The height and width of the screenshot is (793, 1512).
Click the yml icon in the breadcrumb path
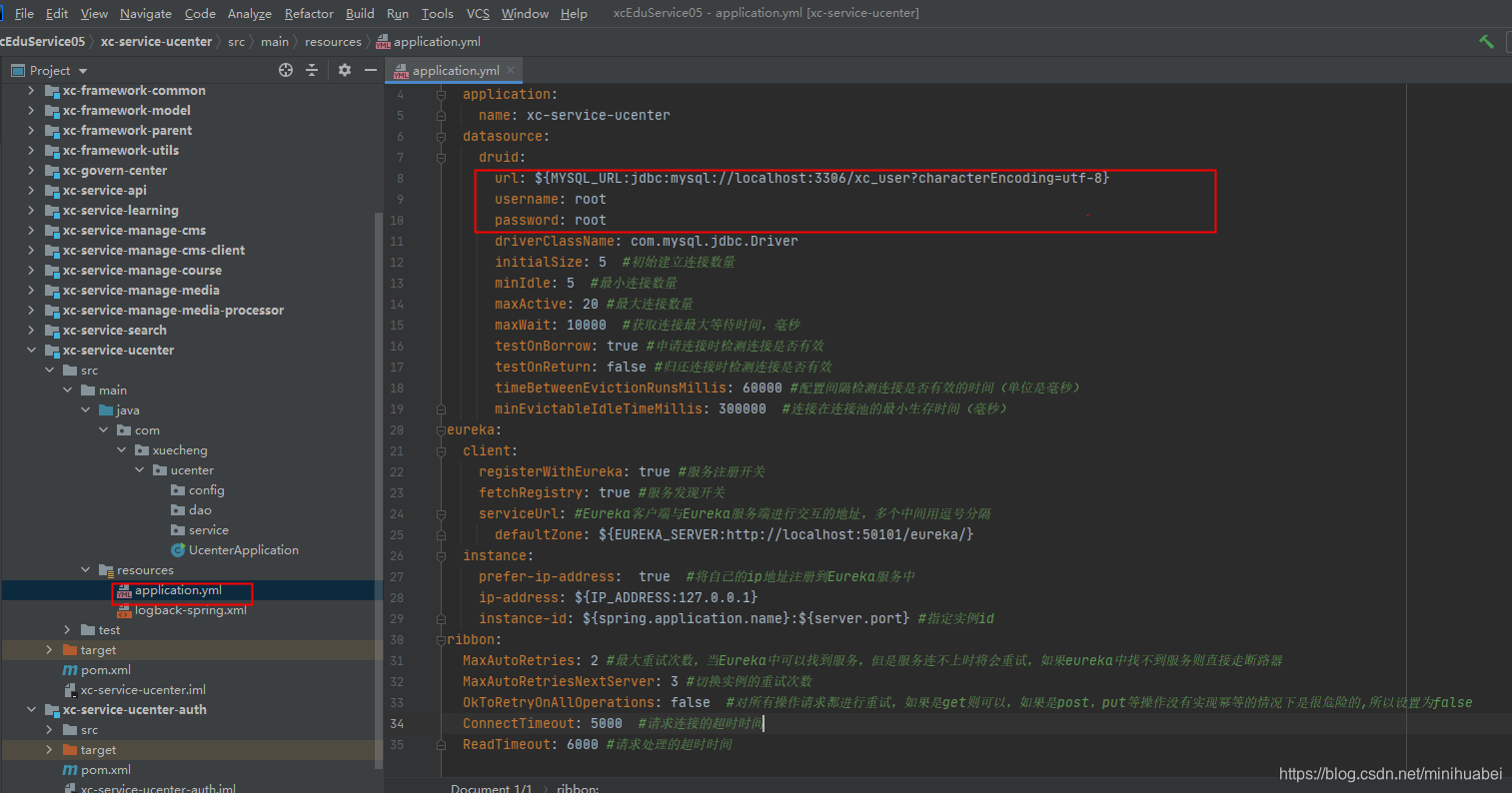coord(382,42)
